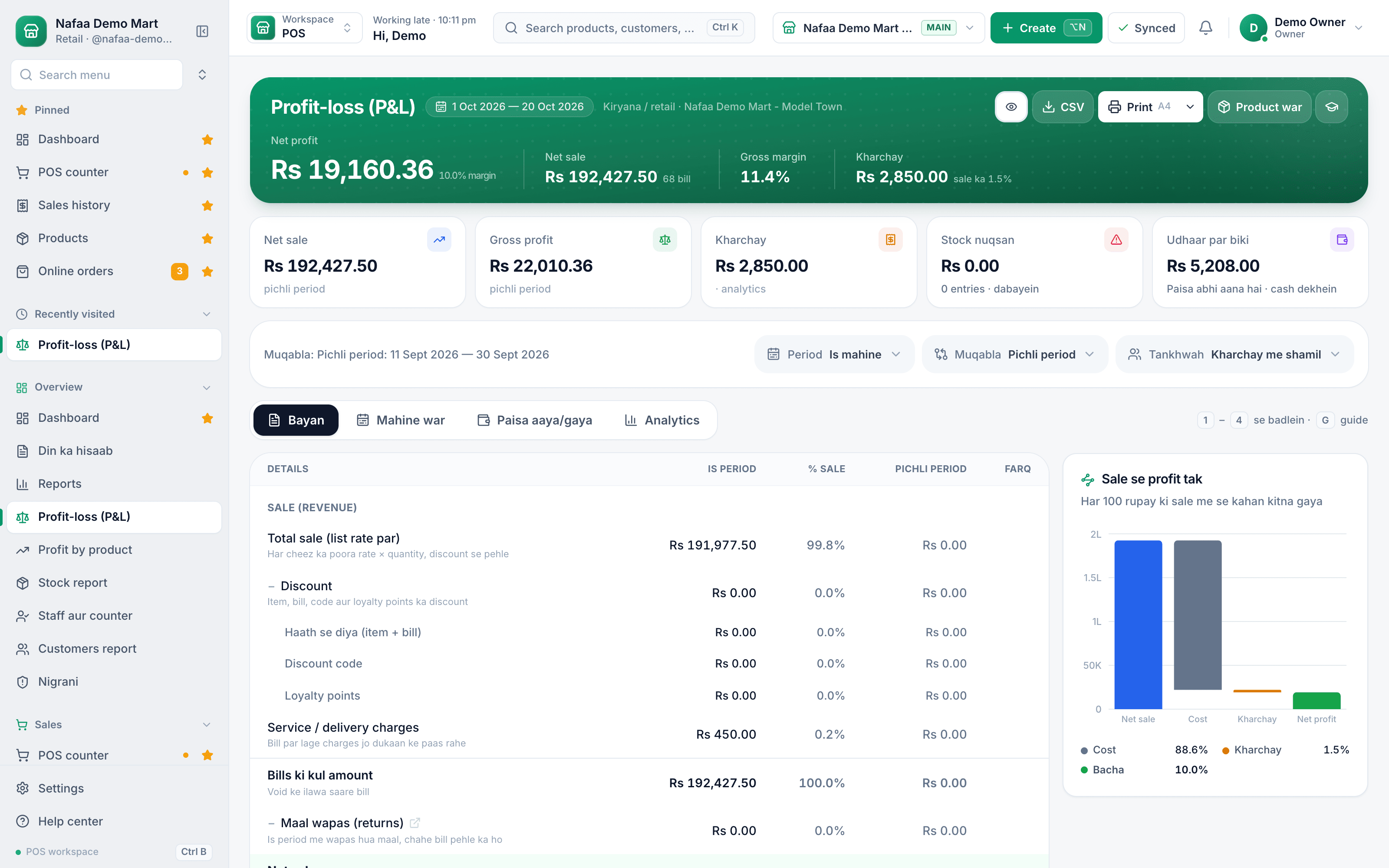Image resolution: width=1389 pixels, height=868 pixels.
Task: Select the Bayan tab
Action: [x=296, y=420]
